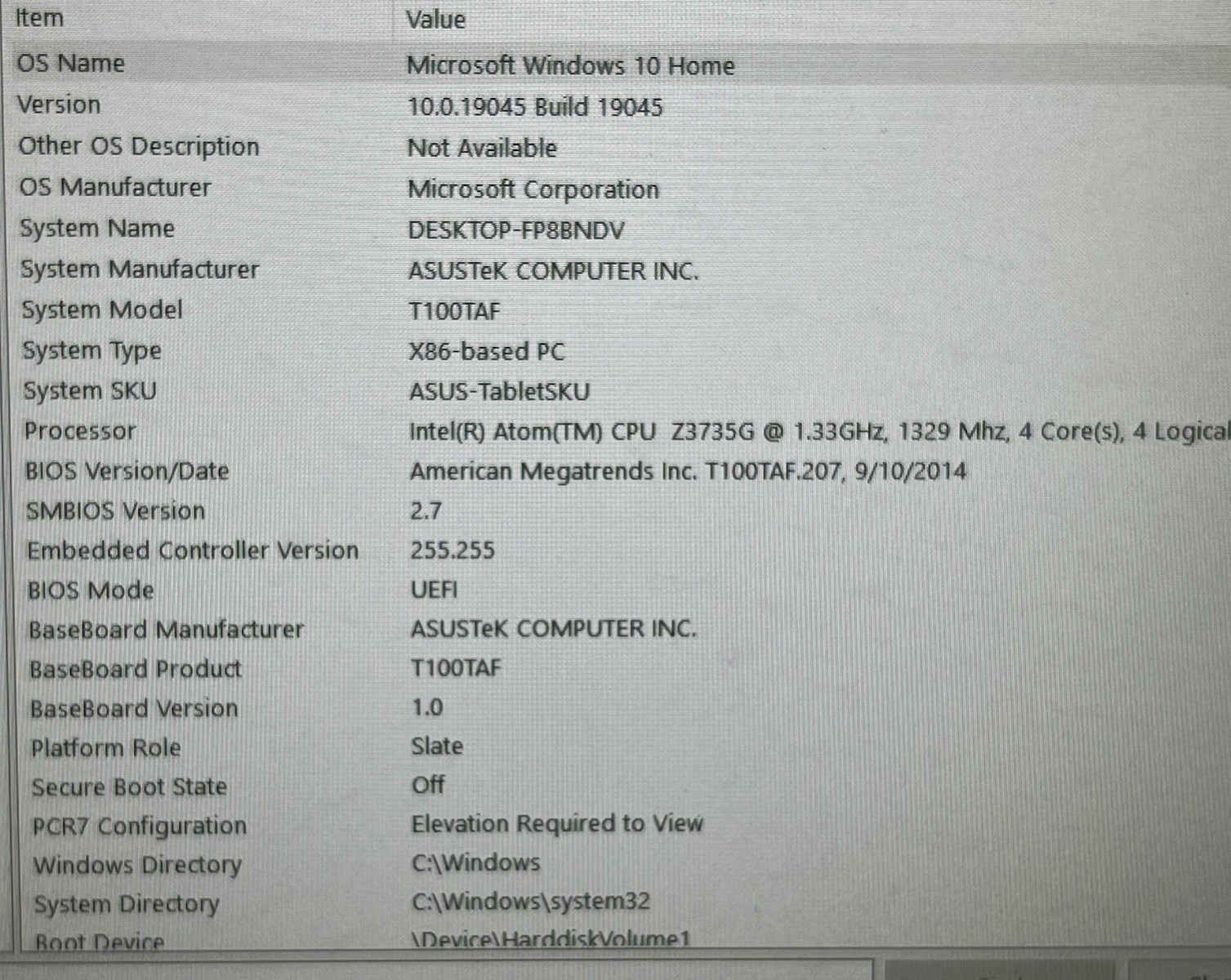The width and height of the screenshot is (1231, 980).
Task: Select the System Directory row label
Action: pyautogui.click(x=127, y=905)
